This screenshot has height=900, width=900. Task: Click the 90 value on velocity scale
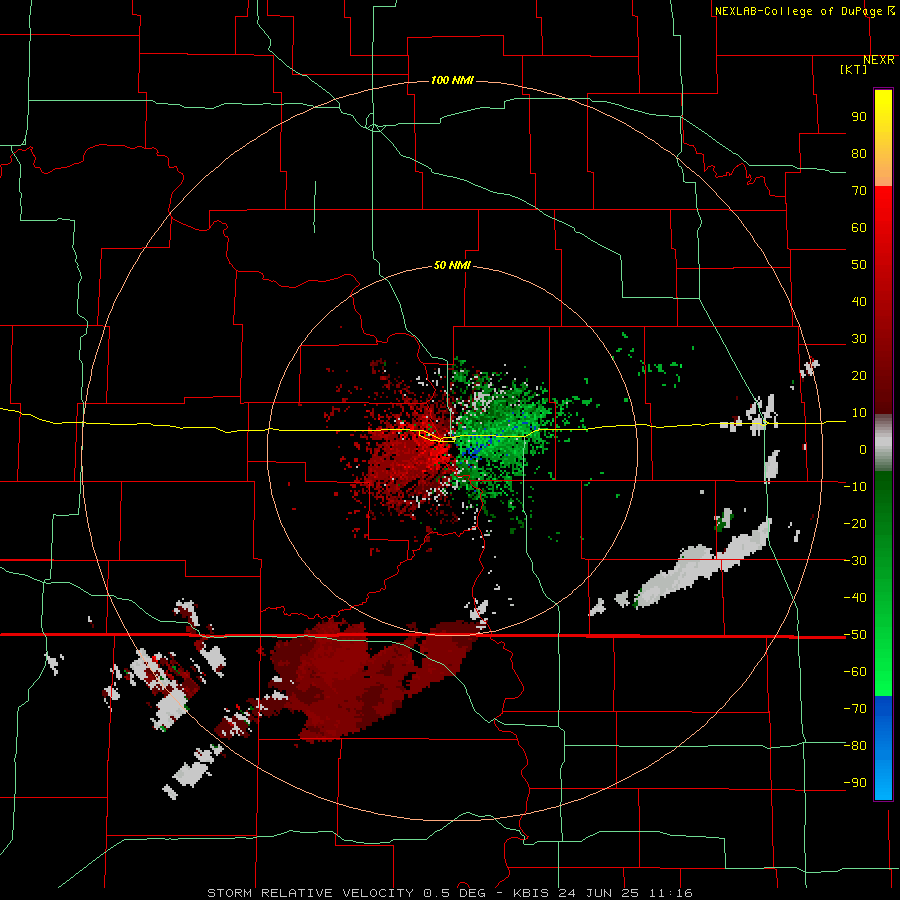859,117
